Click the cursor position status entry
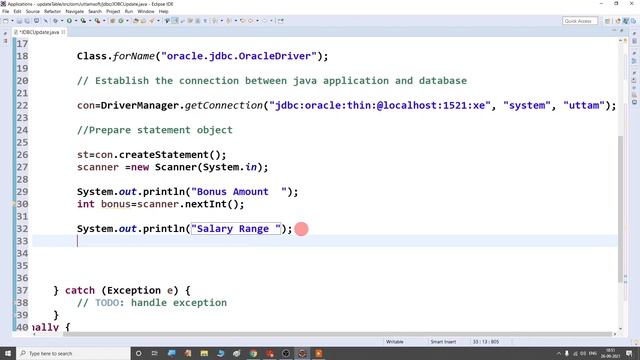 coord(486,342)
